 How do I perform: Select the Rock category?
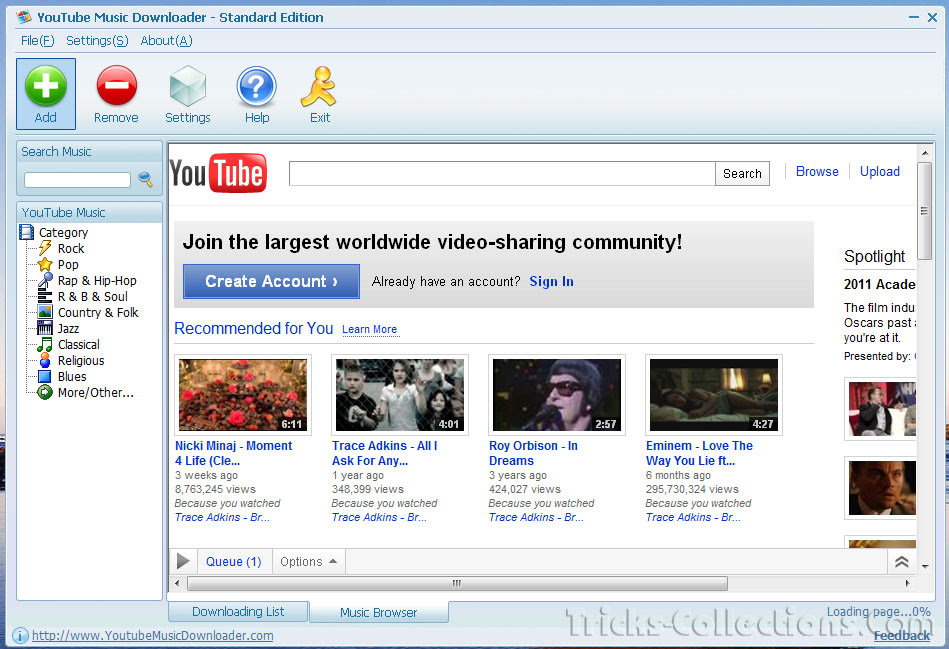coord(70,249)
